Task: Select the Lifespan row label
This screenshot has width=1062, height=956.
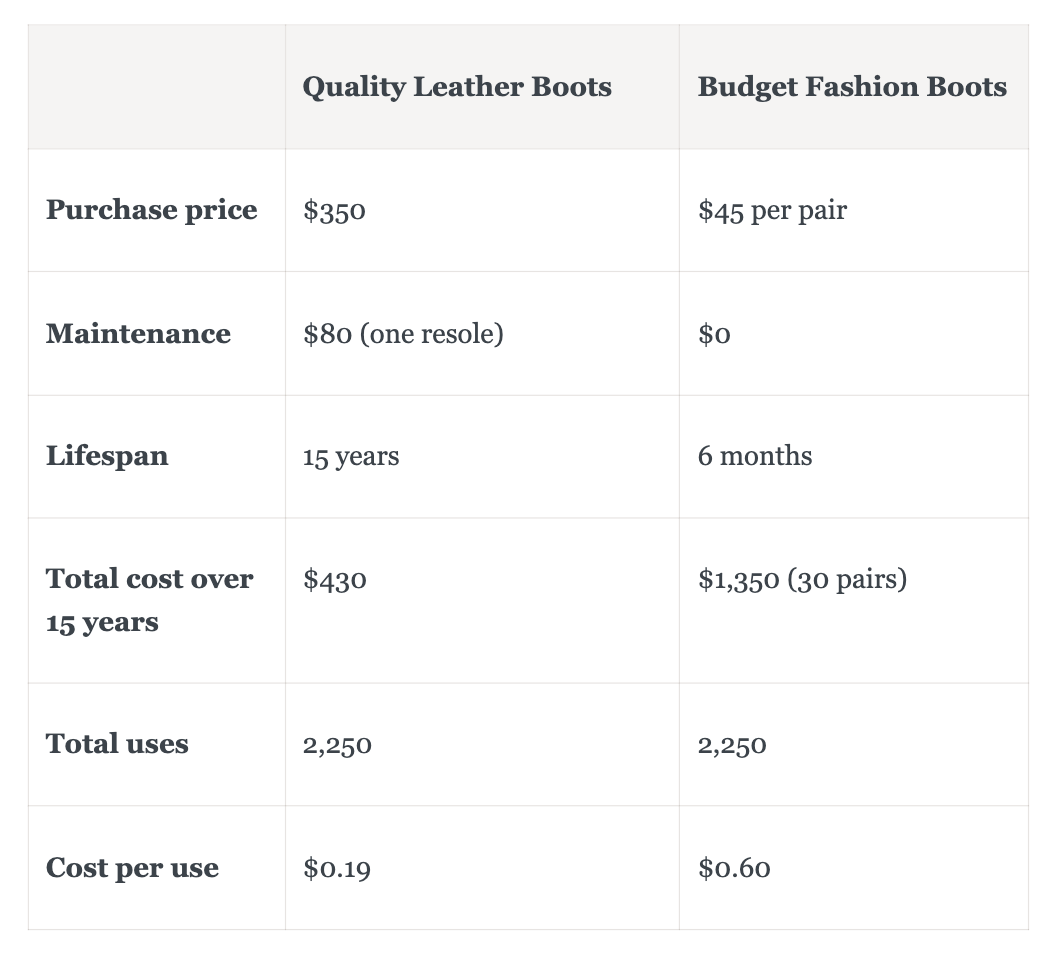Action: [107, 456]
